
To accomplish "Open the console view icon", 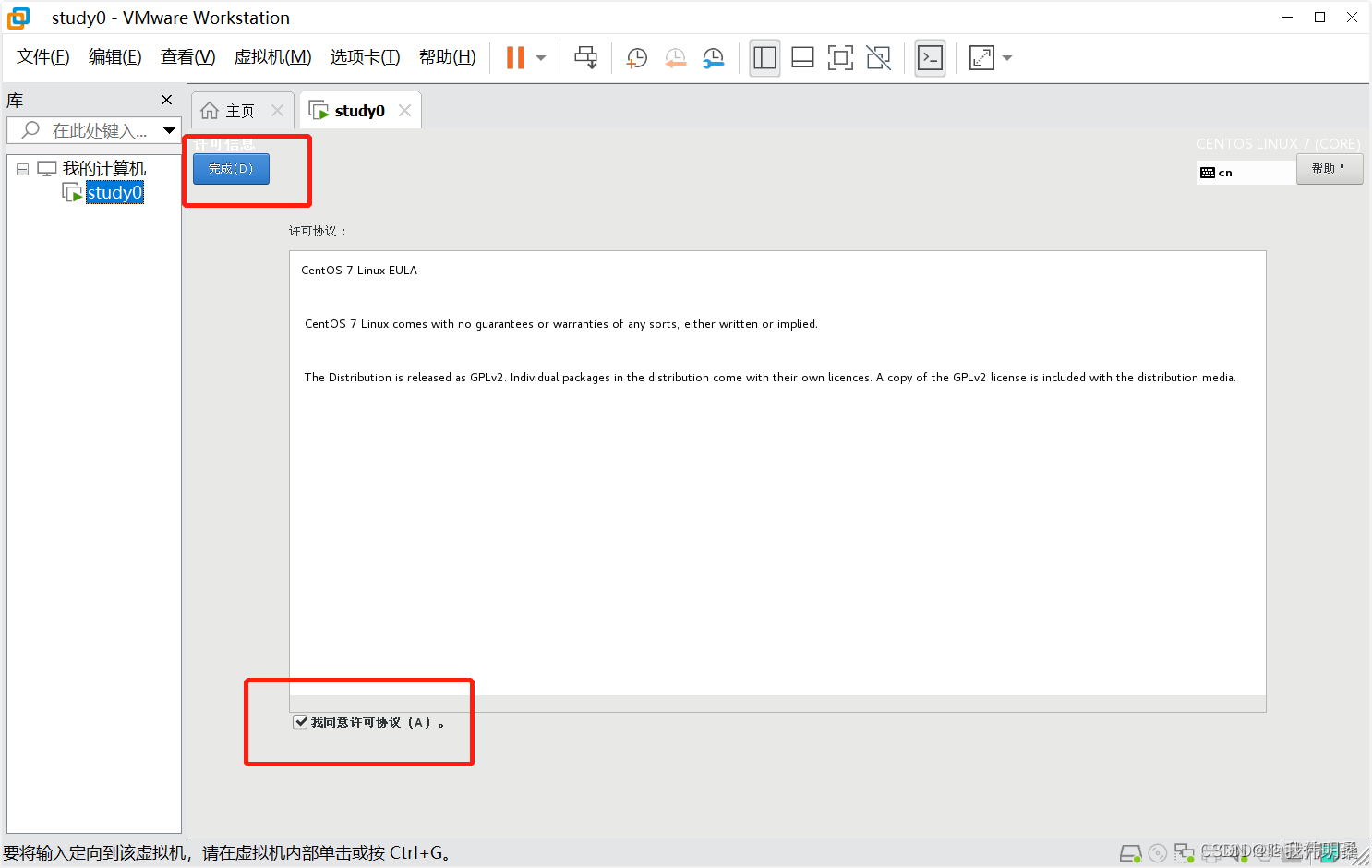I will pos(930,58).
